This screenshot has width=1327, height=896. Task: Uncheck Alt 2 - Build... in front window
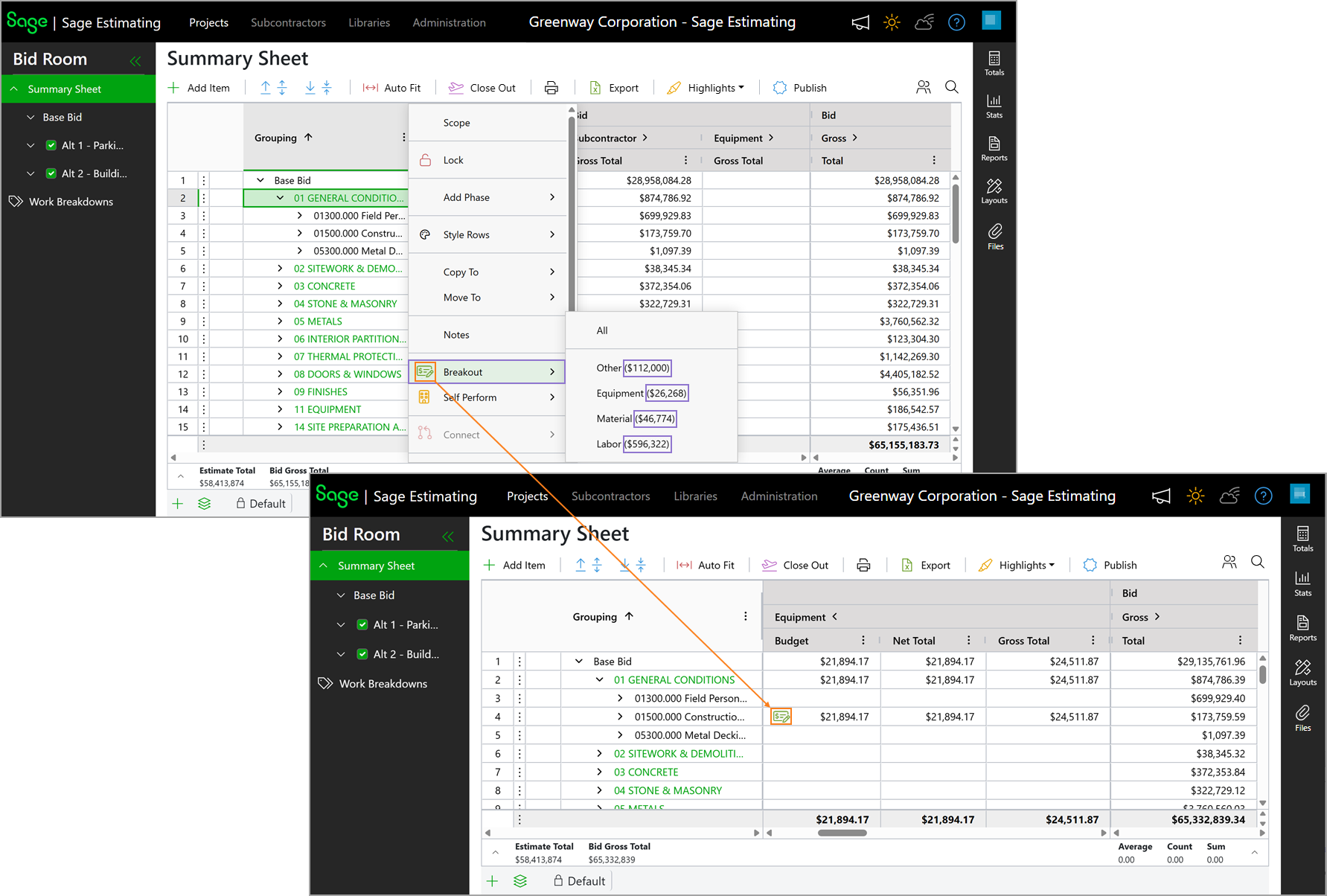click(x=362, y=654)
